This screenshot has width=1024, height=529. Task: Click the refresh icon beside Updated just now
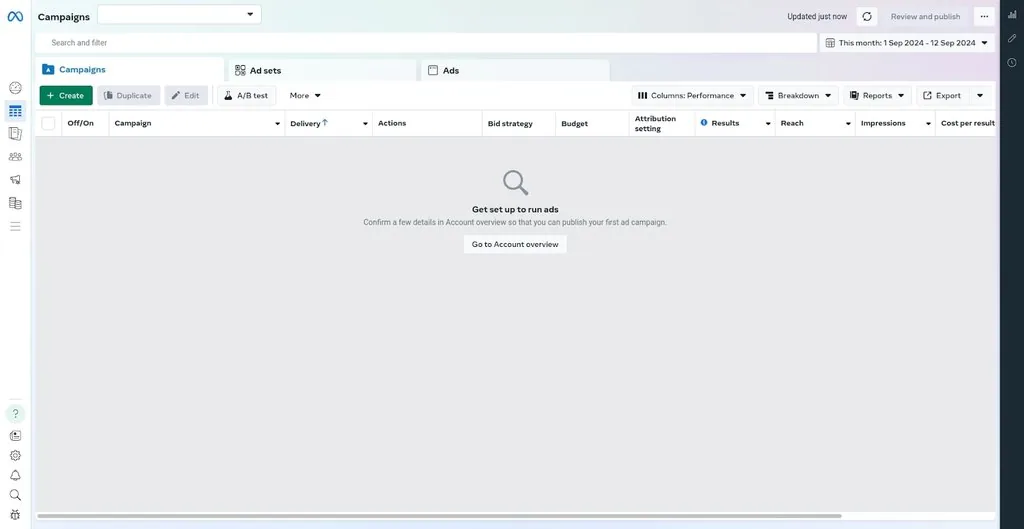(x=867, y=16)
